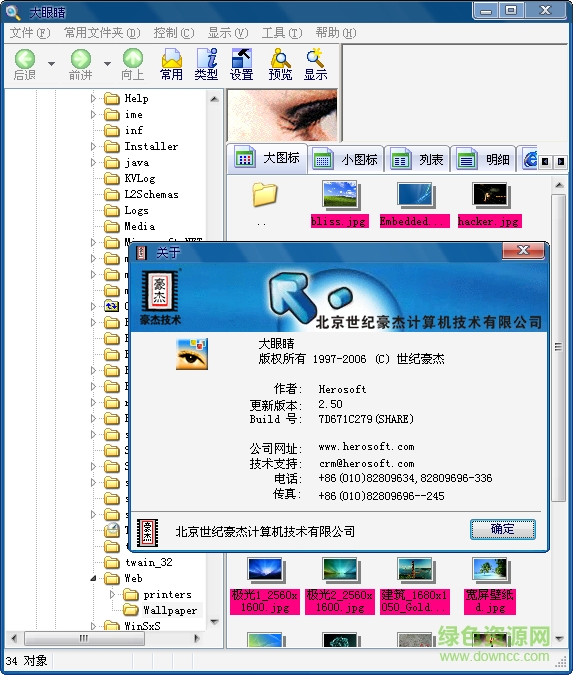Toggle the 预览 preview icon

280,65
